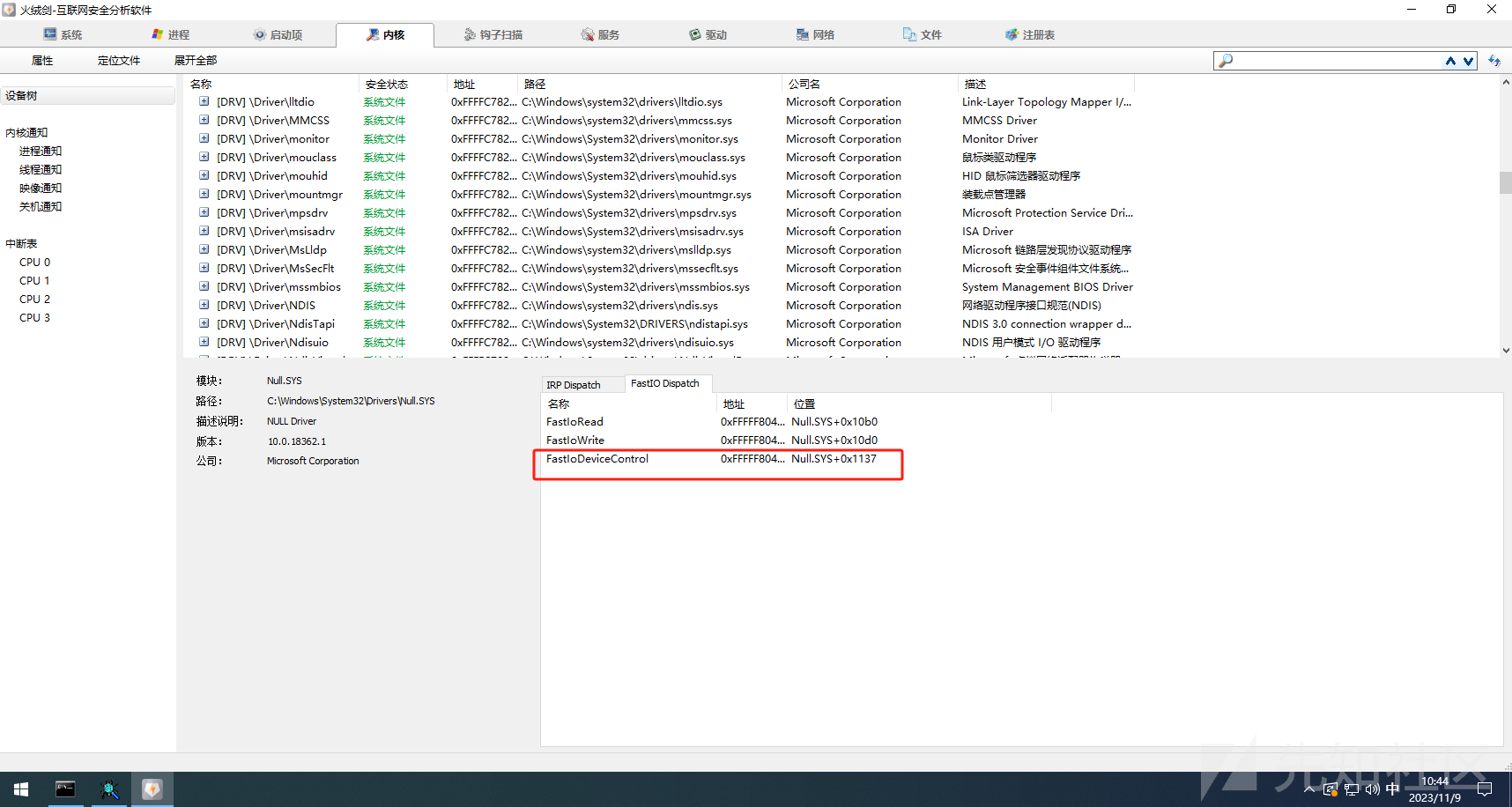Viewport: 1512px width, 807px height.
Task: Open the command prompt taskbar icon
Action: tap(65, 789)
